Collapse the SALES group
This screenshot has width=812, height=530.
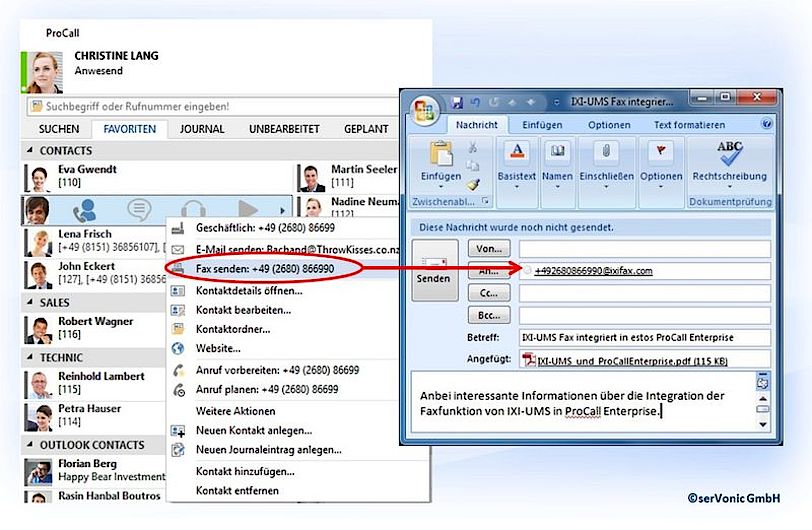tap(30, 302)
